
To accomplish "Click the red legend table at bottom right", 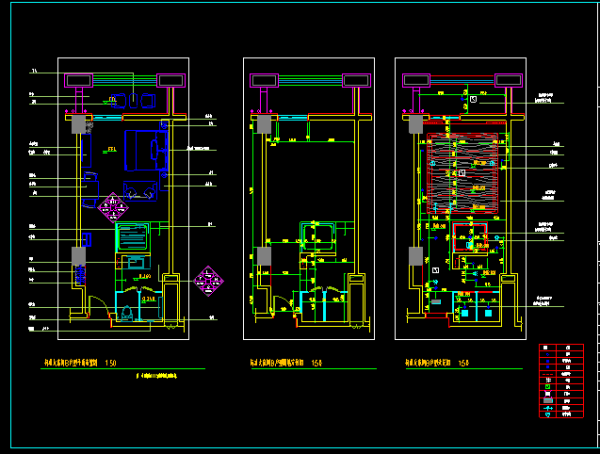I will [561, 382].
